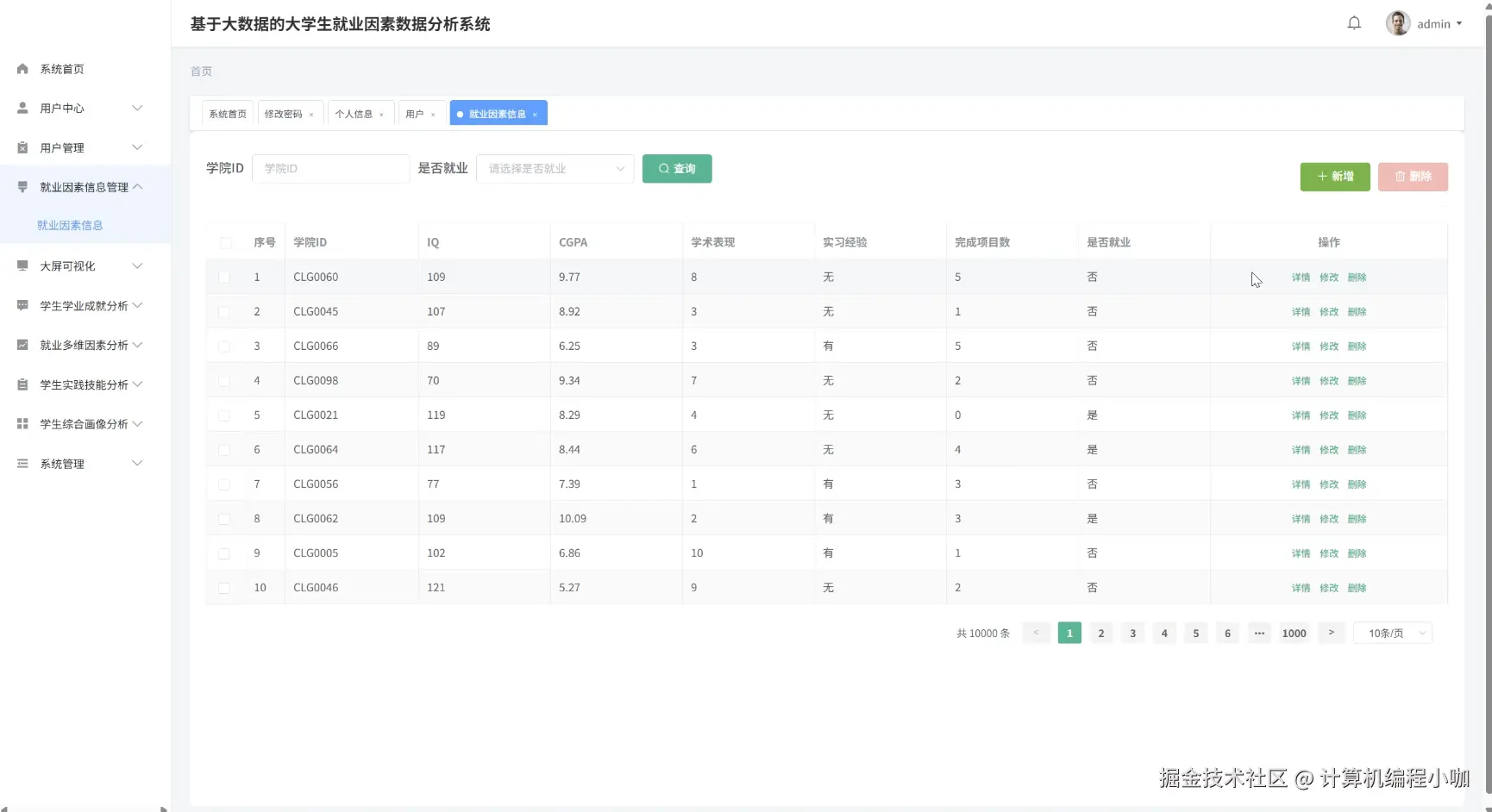Open the admin user dropdown arrow
Screen dimensions: 1492x812
click(x=1459, y=23)
